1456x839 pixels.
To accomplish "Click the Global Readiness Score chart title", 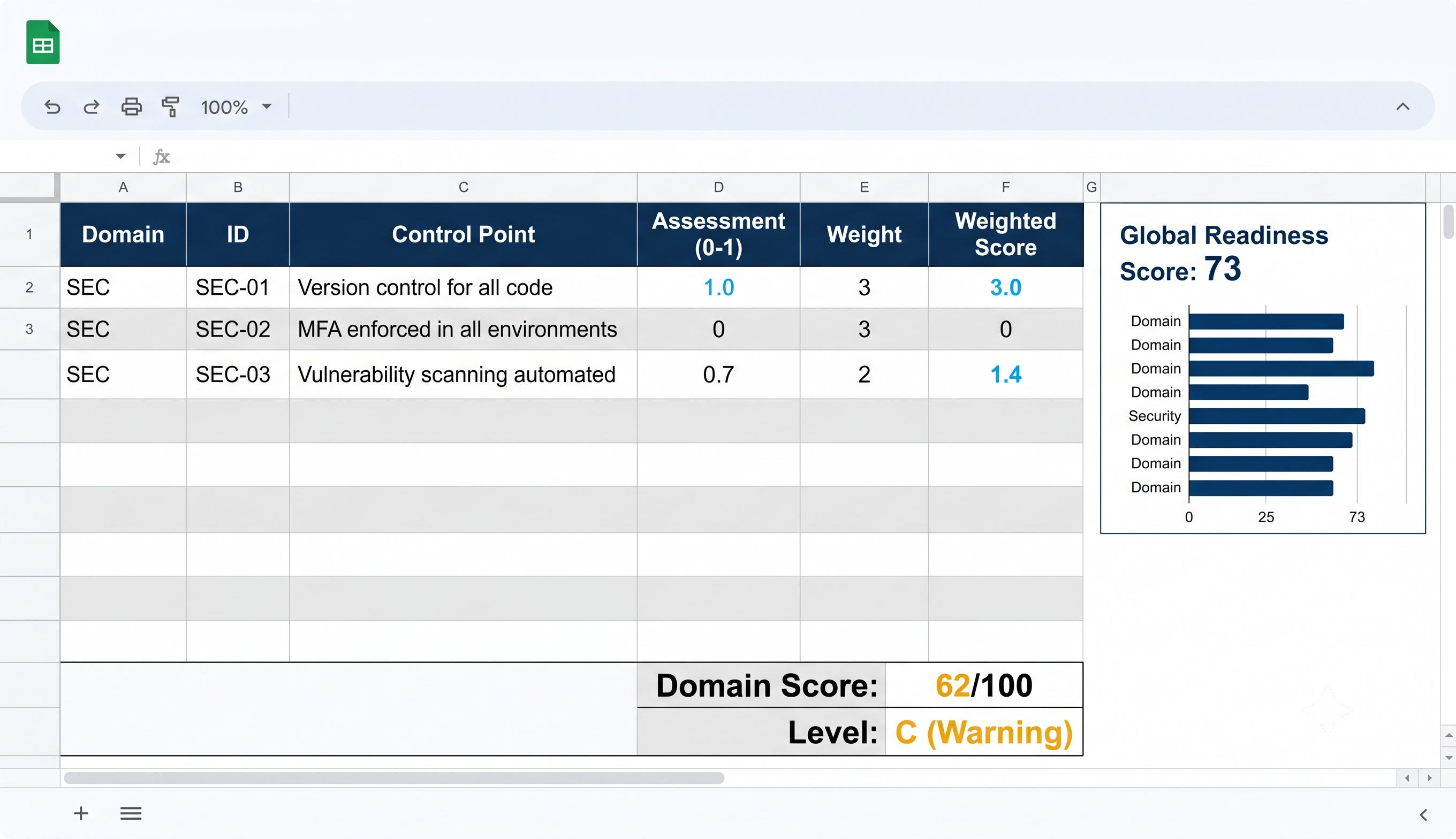I will [1224, 253].
